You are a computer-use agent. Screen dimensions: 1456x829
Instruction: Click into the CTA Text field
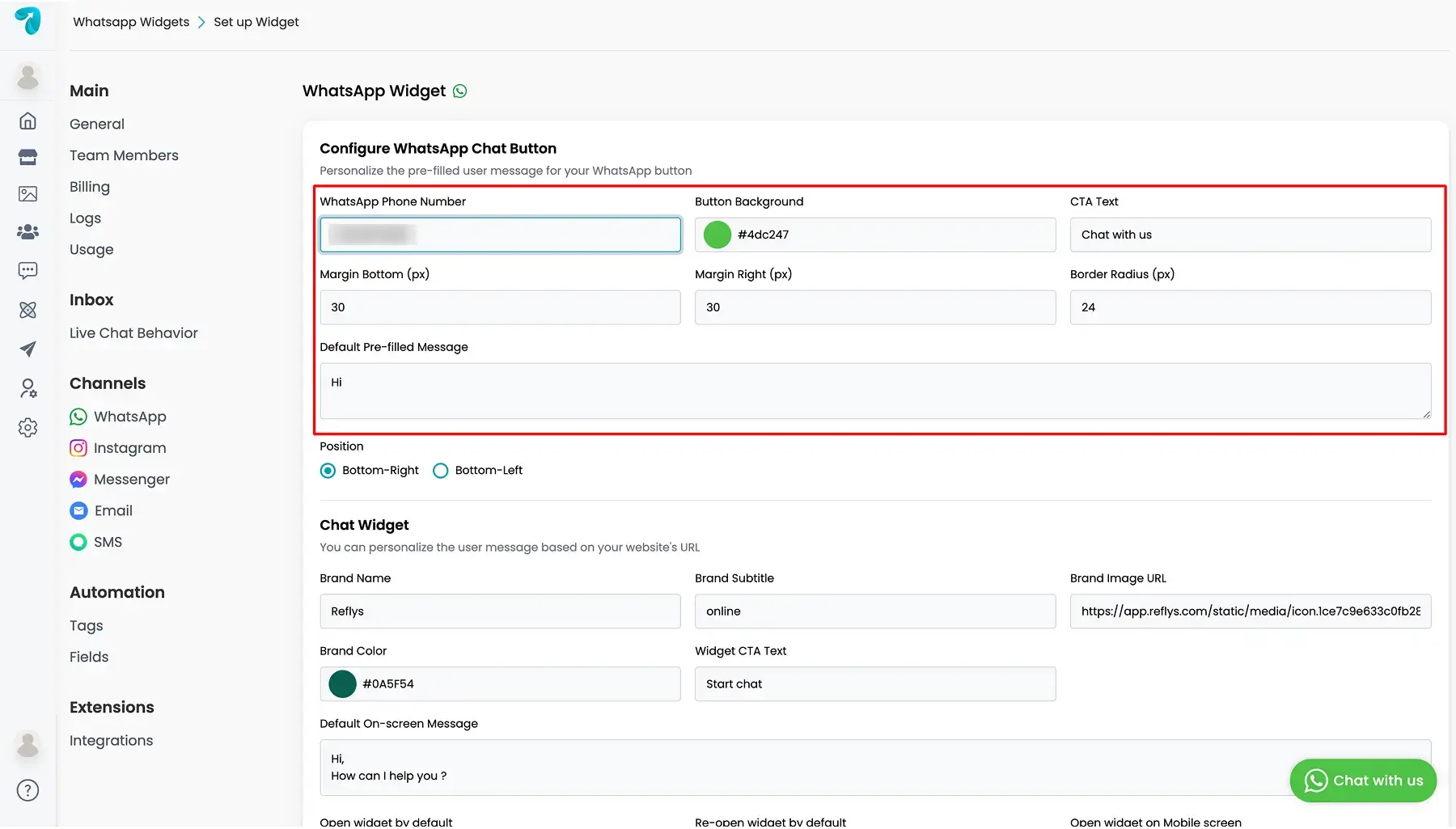[1251, 235]
